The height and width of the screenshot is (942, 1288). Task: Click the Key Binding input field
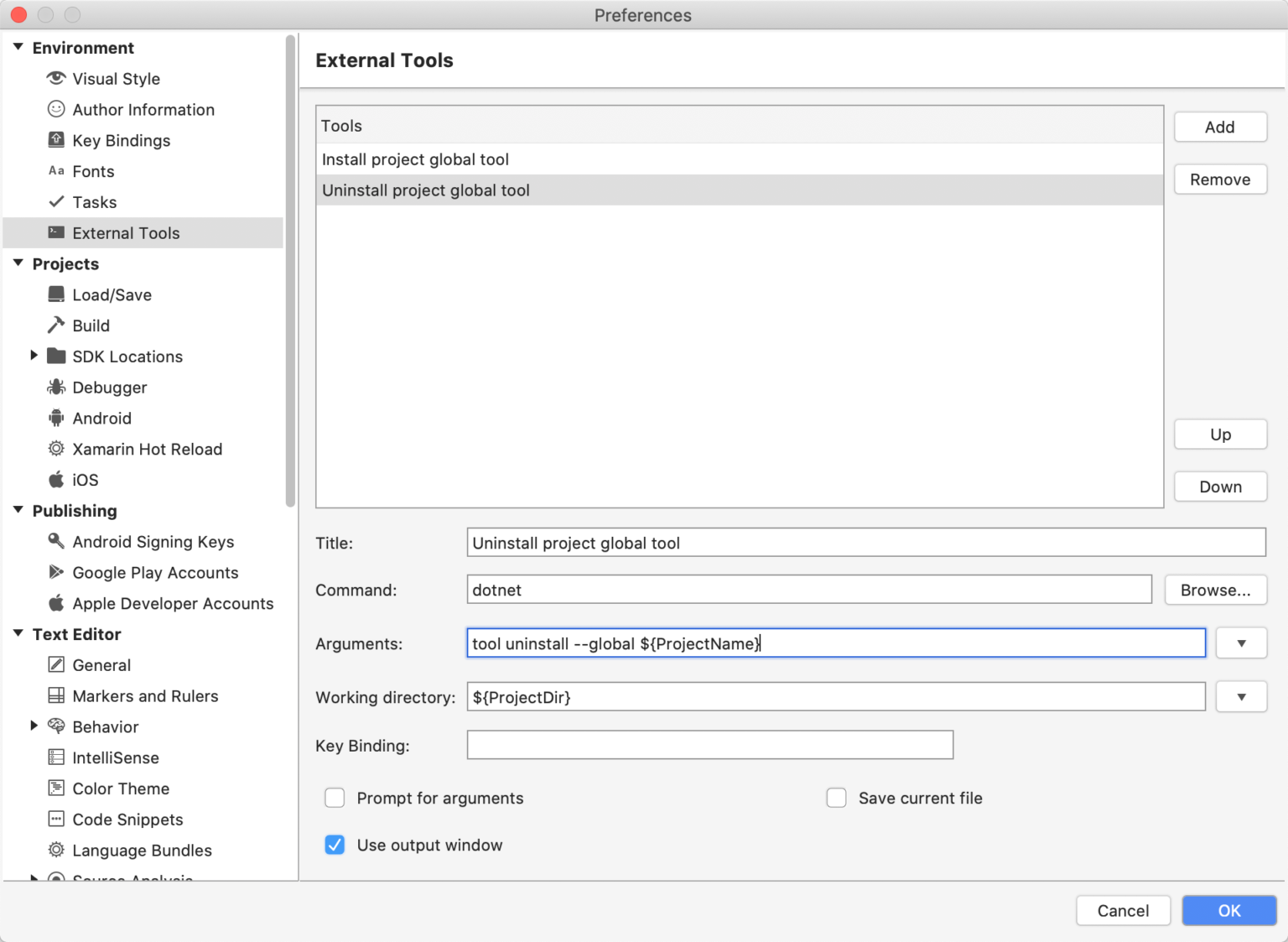pyautogui.click(x=709, y=745)
